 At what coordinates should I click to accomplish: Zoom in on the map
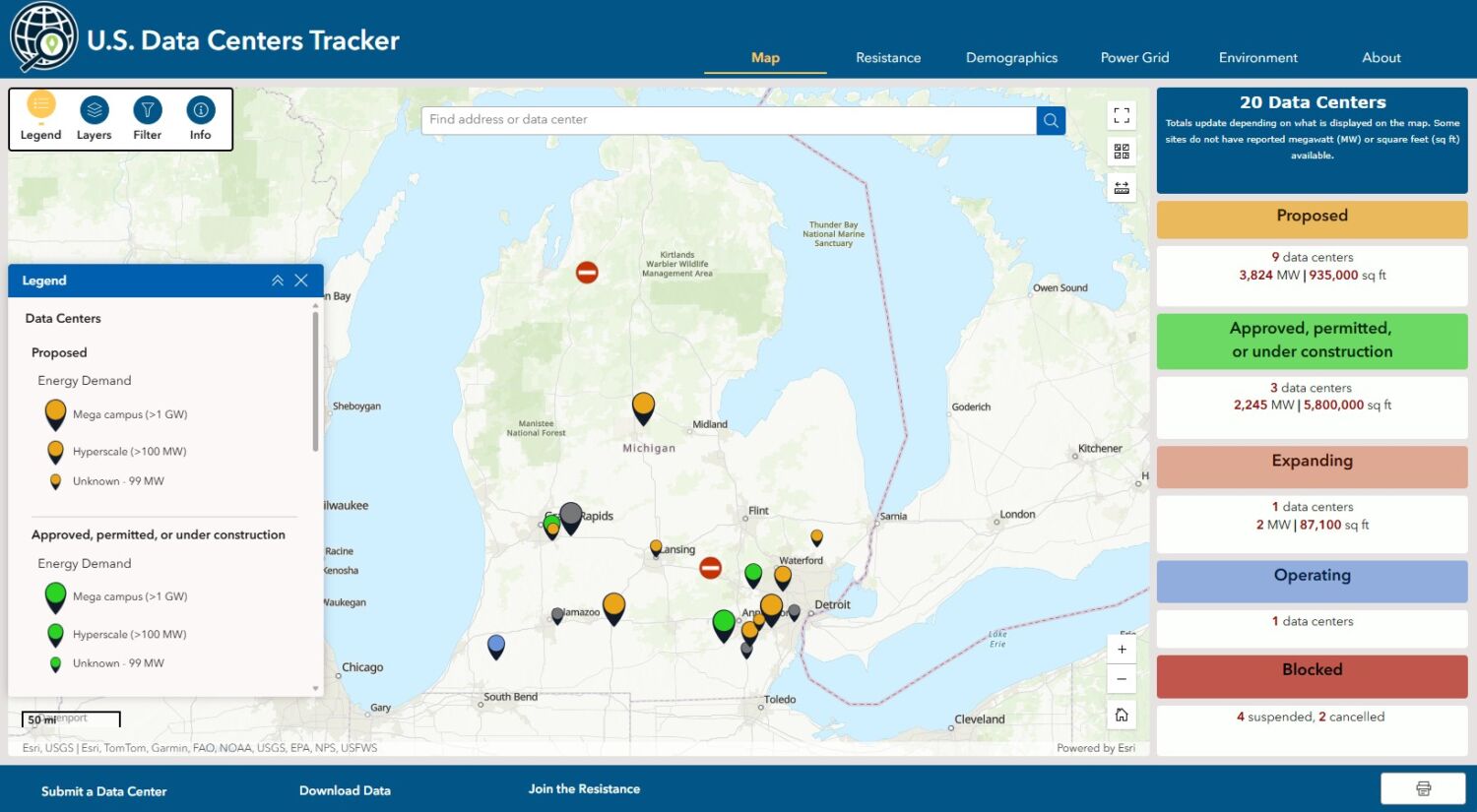(x=1122, y=650)
